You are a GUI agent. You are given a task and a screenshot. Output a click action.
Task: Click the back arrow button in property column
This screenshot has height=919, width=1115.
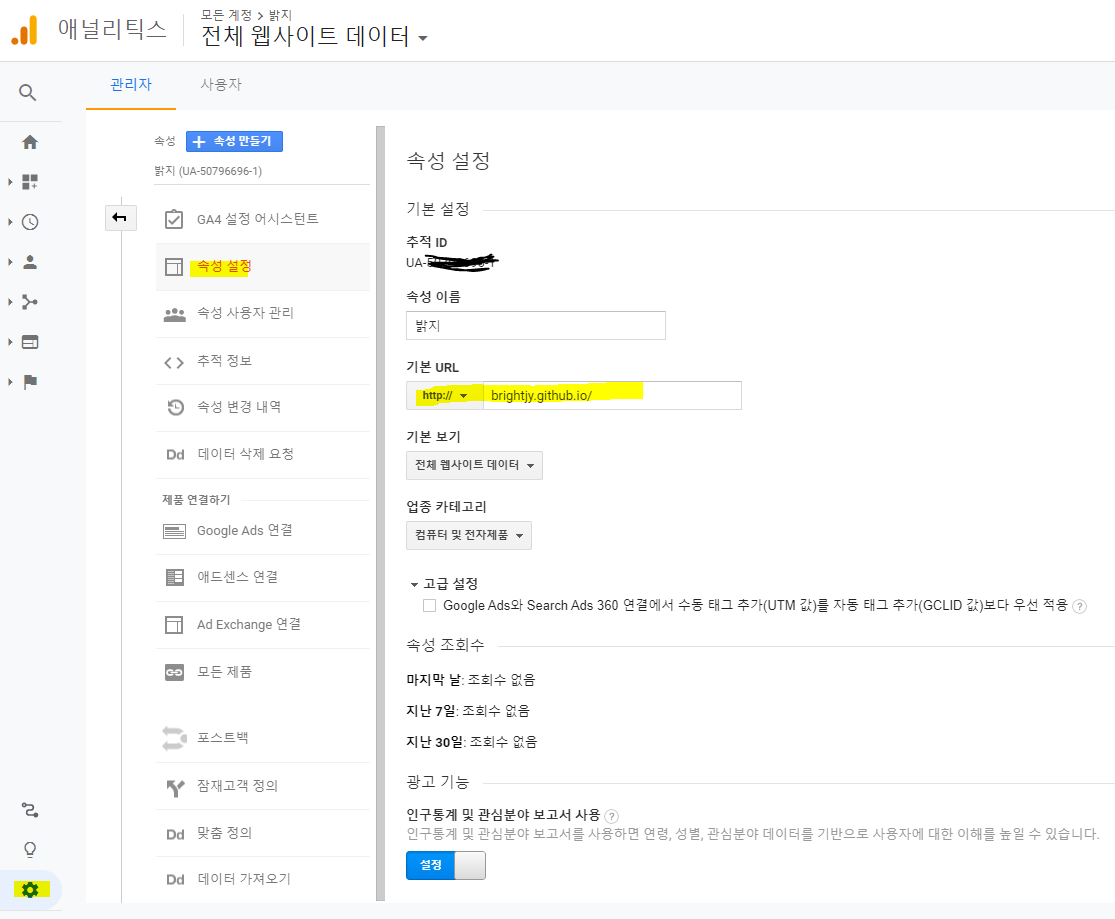click(x=120, y=218)
